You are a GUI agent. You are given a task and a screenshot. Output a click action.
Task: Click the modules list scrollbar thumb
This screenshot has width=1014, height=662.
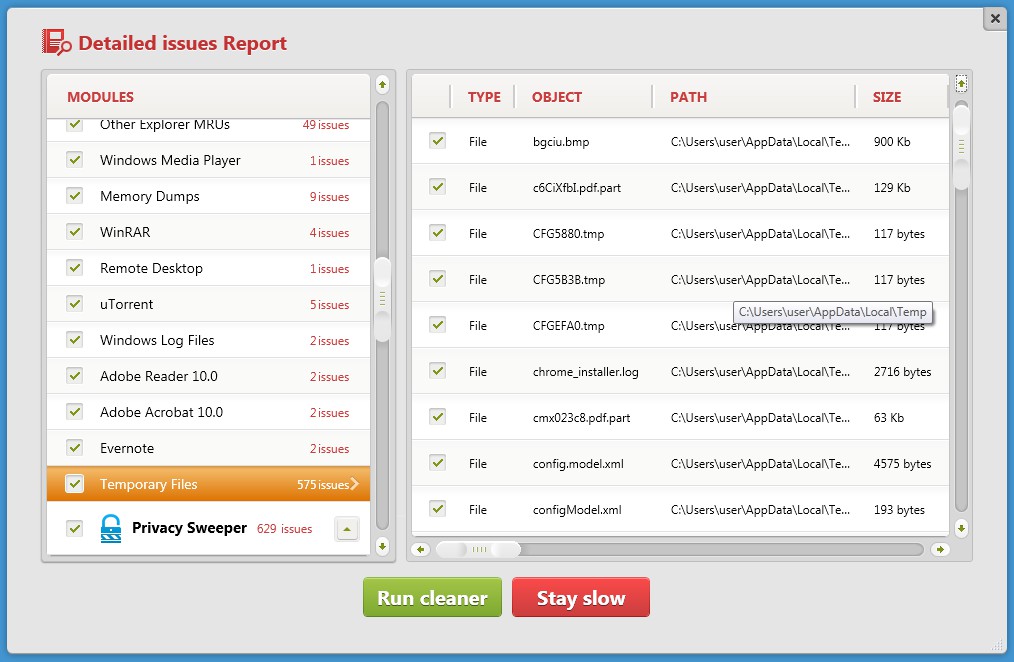382,299
